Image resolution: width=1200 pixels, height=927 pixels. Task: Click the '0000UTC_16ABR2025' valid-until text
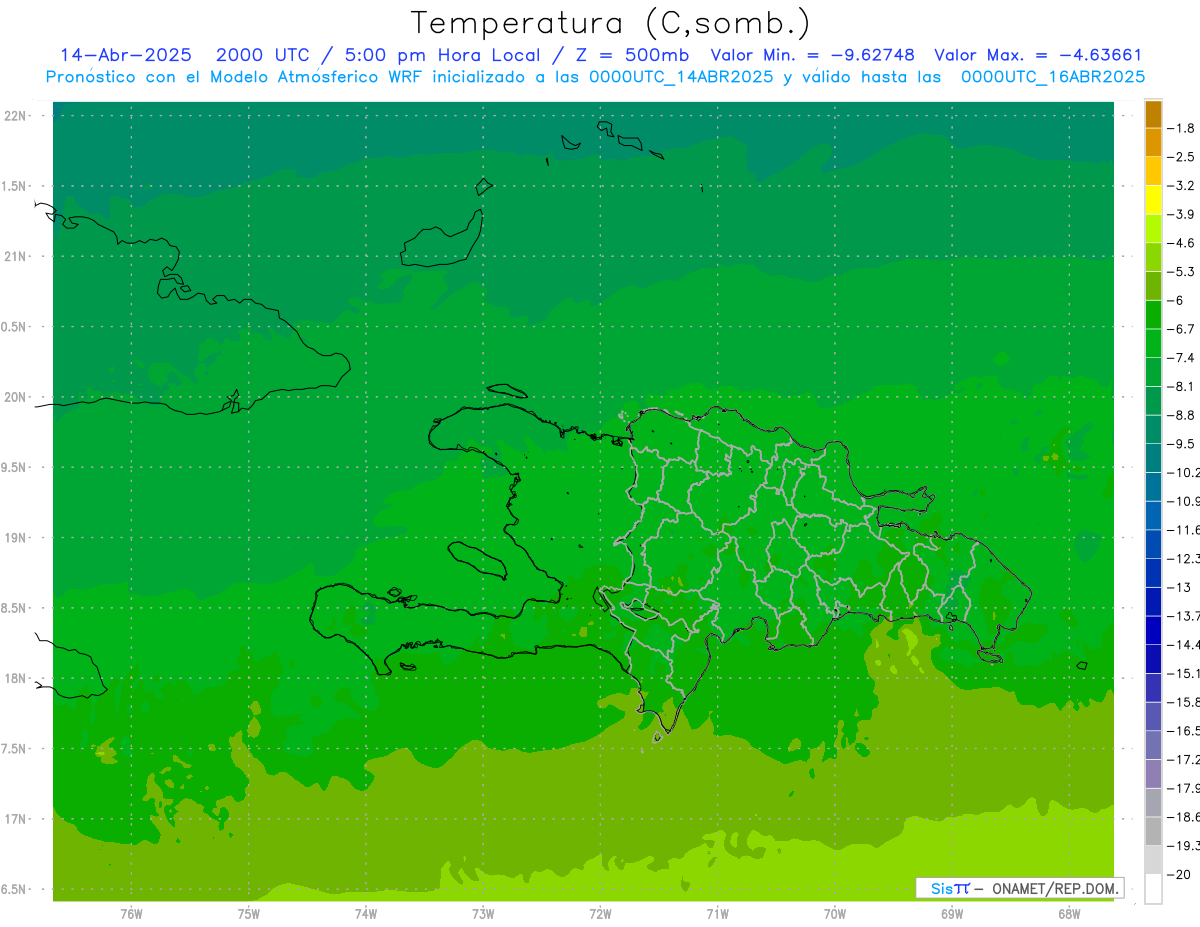pyautogui.click(x=1053, y=77)
